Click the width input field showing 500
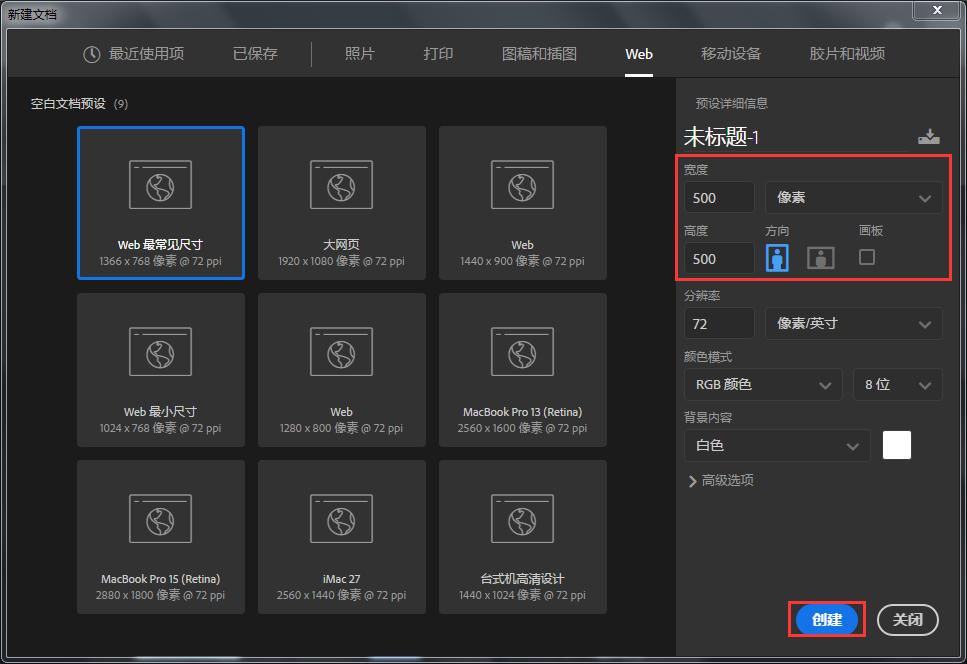 (717, 197)
